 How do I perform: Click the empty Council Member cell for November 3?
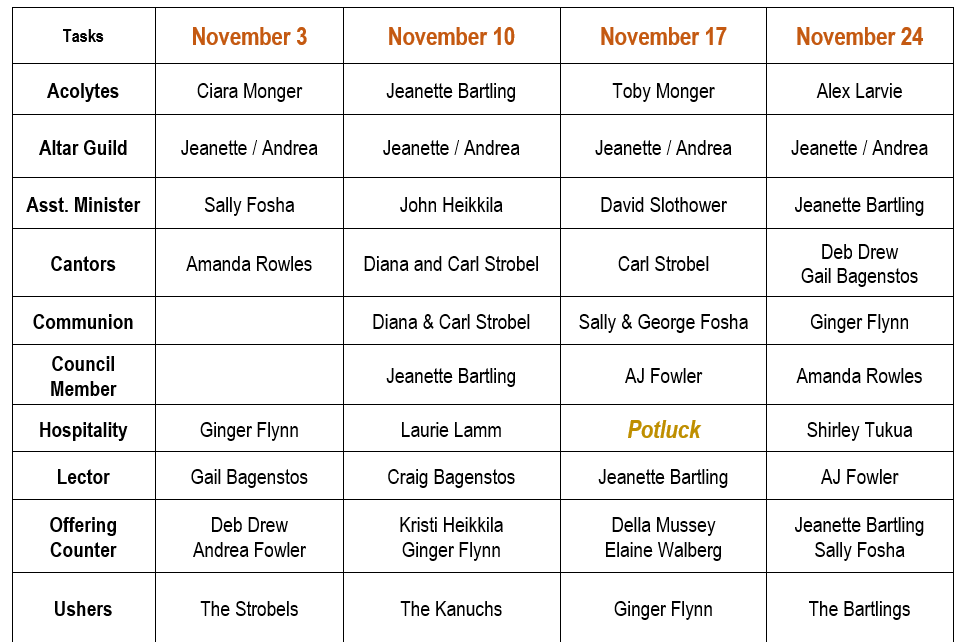point(250,375)
